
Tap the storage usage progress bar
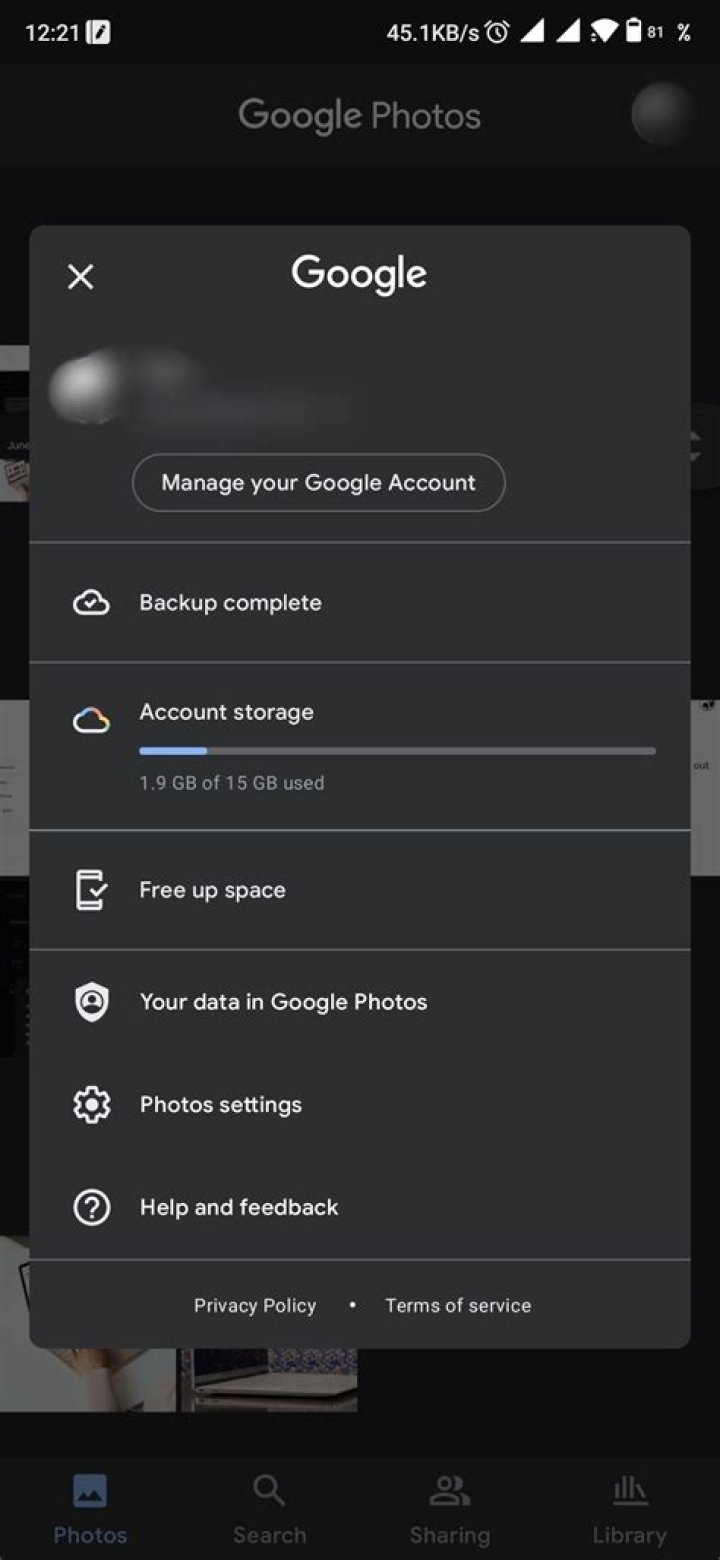coord(397,750)
